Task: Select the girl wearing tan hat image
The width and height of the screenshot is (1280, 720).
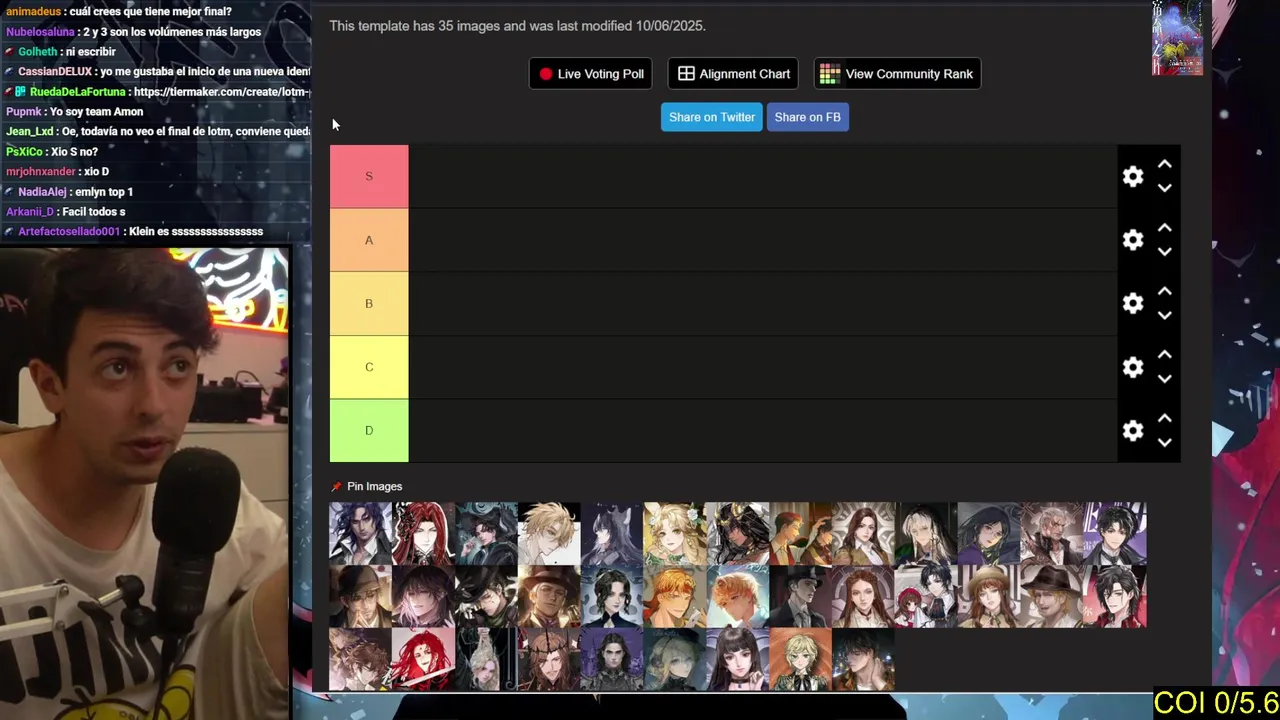Action: click(989, 596)
